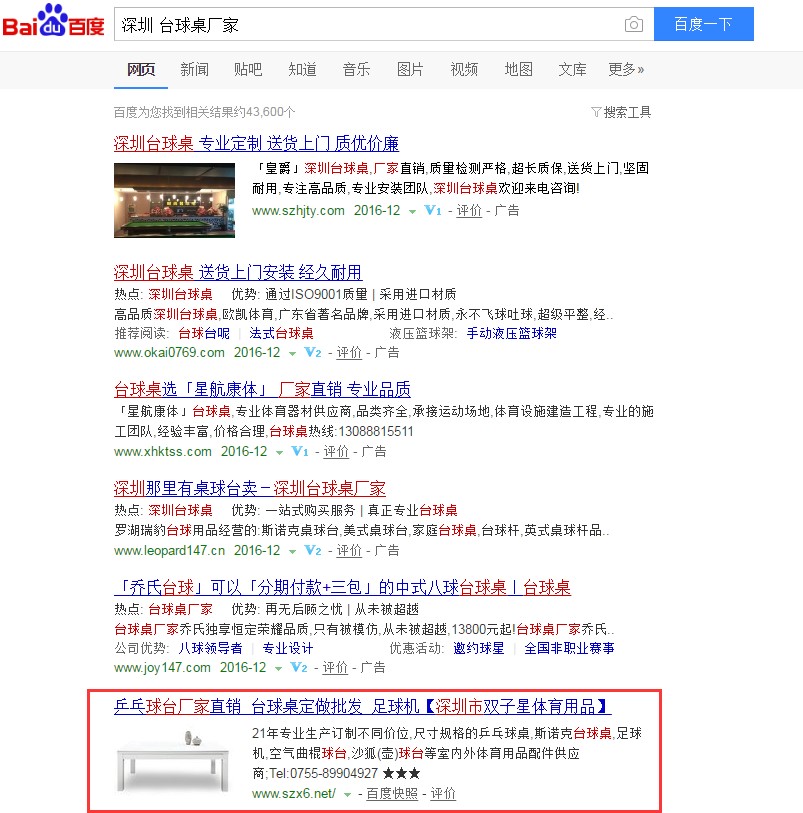The image size is (803, 813).
Task: Switch to the 音乐 tab
Action: tap(356, 69)
